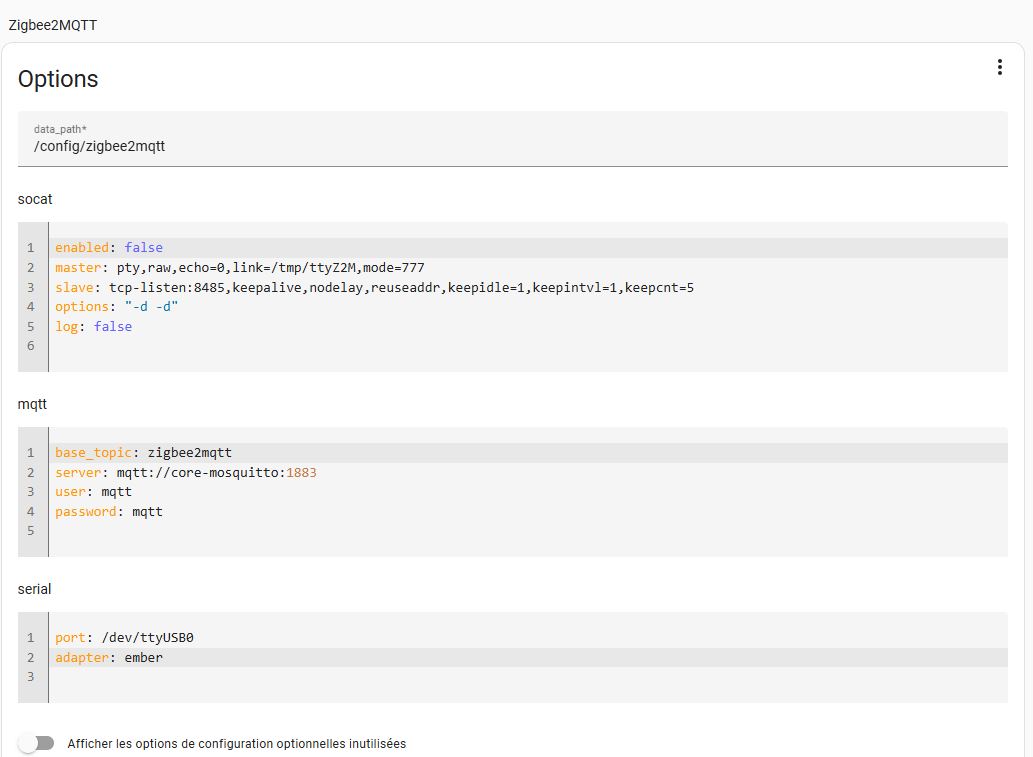The image size is (1033, 757).
Task: Click the data_path input field
Action: pos(513,139)
